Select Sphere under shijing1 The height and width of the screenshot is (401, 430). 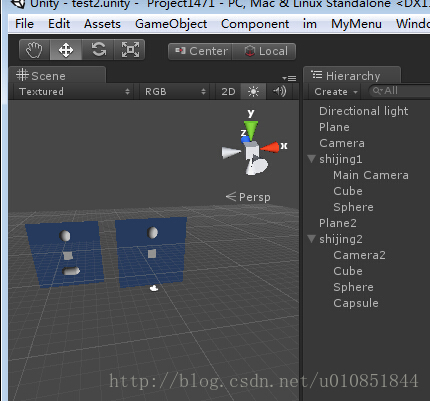click(x=353, y=207)
